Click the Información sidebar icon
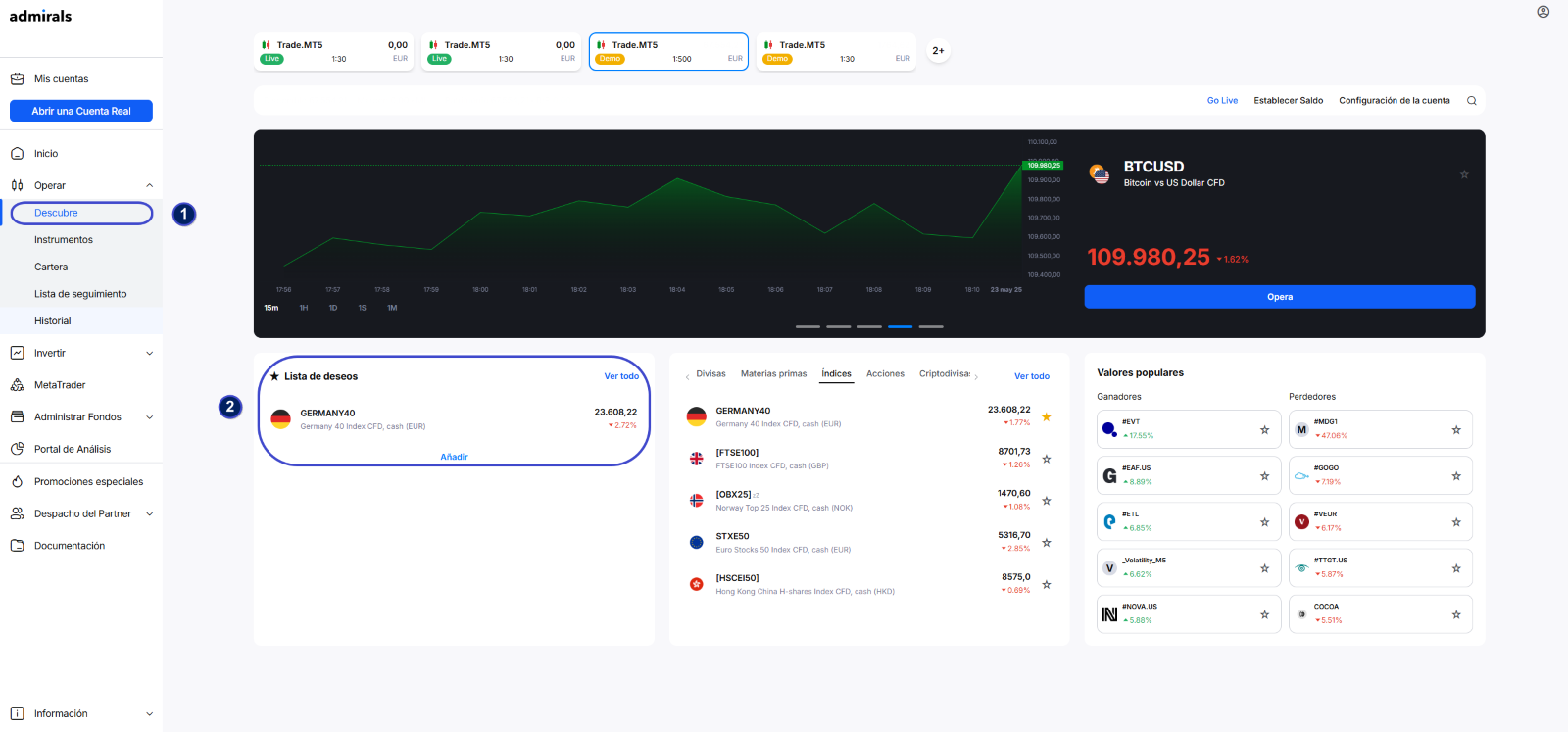The image size is (1568, 732). [x=17, y=713]
